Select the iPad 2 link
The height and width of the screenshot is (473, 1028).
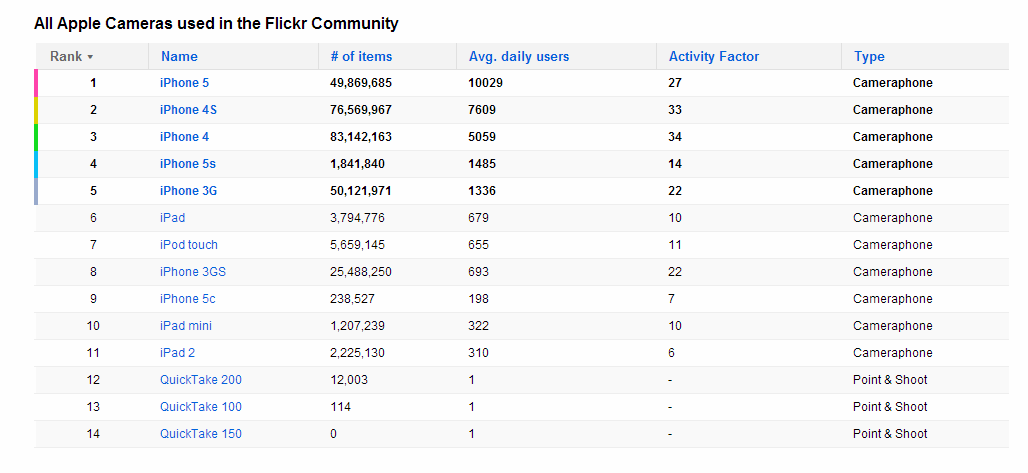[x=177, y=353]
